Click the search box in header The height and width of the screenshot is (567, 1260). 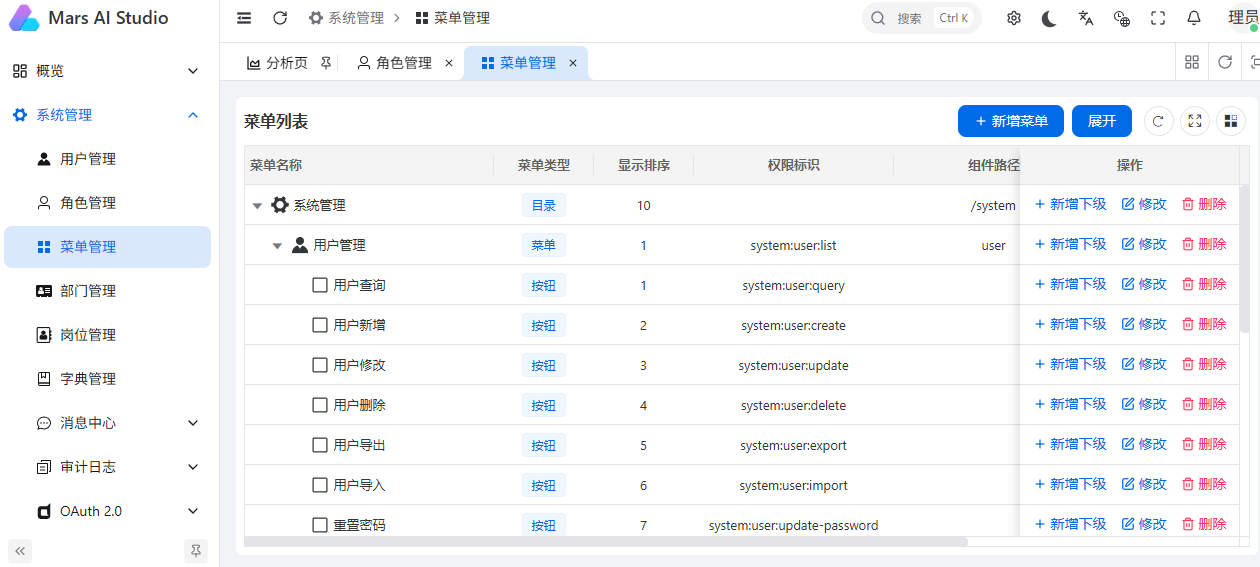click(921, 18)
